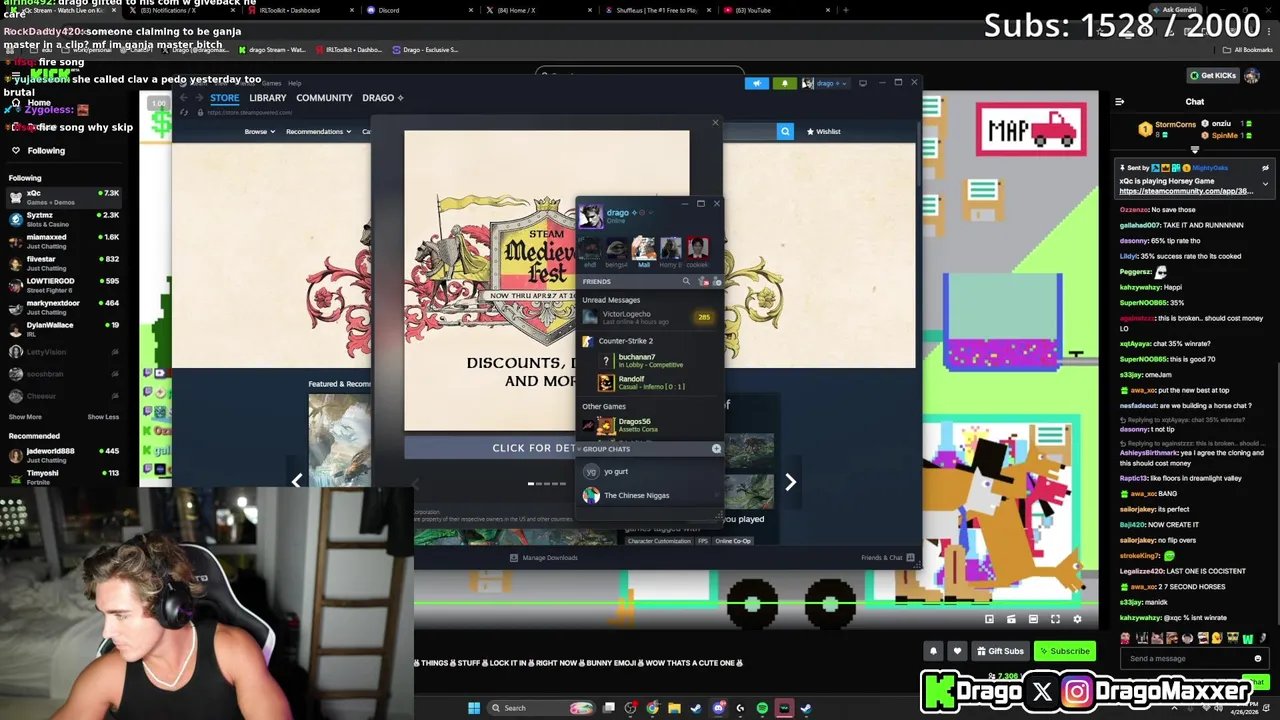Open the Steam announcements megaphone button
The height and width of the screenshot is (720, 1280).
[x=757, y=83]
